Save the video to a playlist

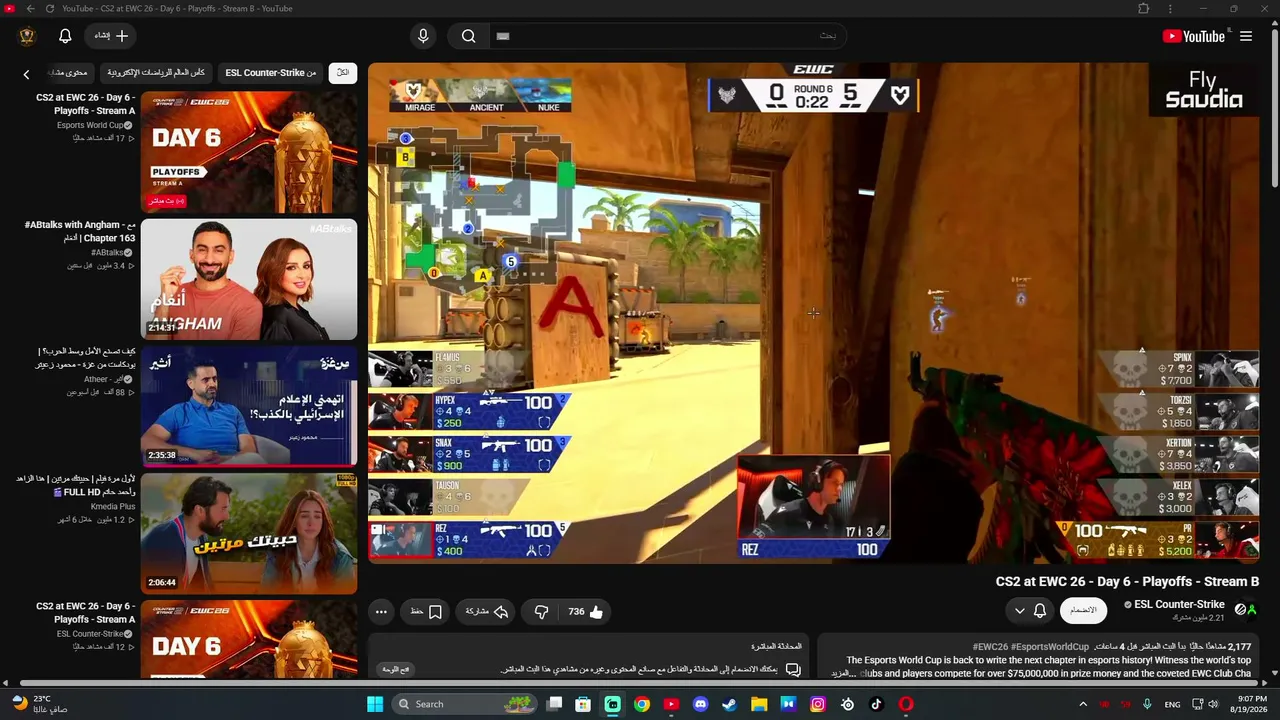pos(426,612)
